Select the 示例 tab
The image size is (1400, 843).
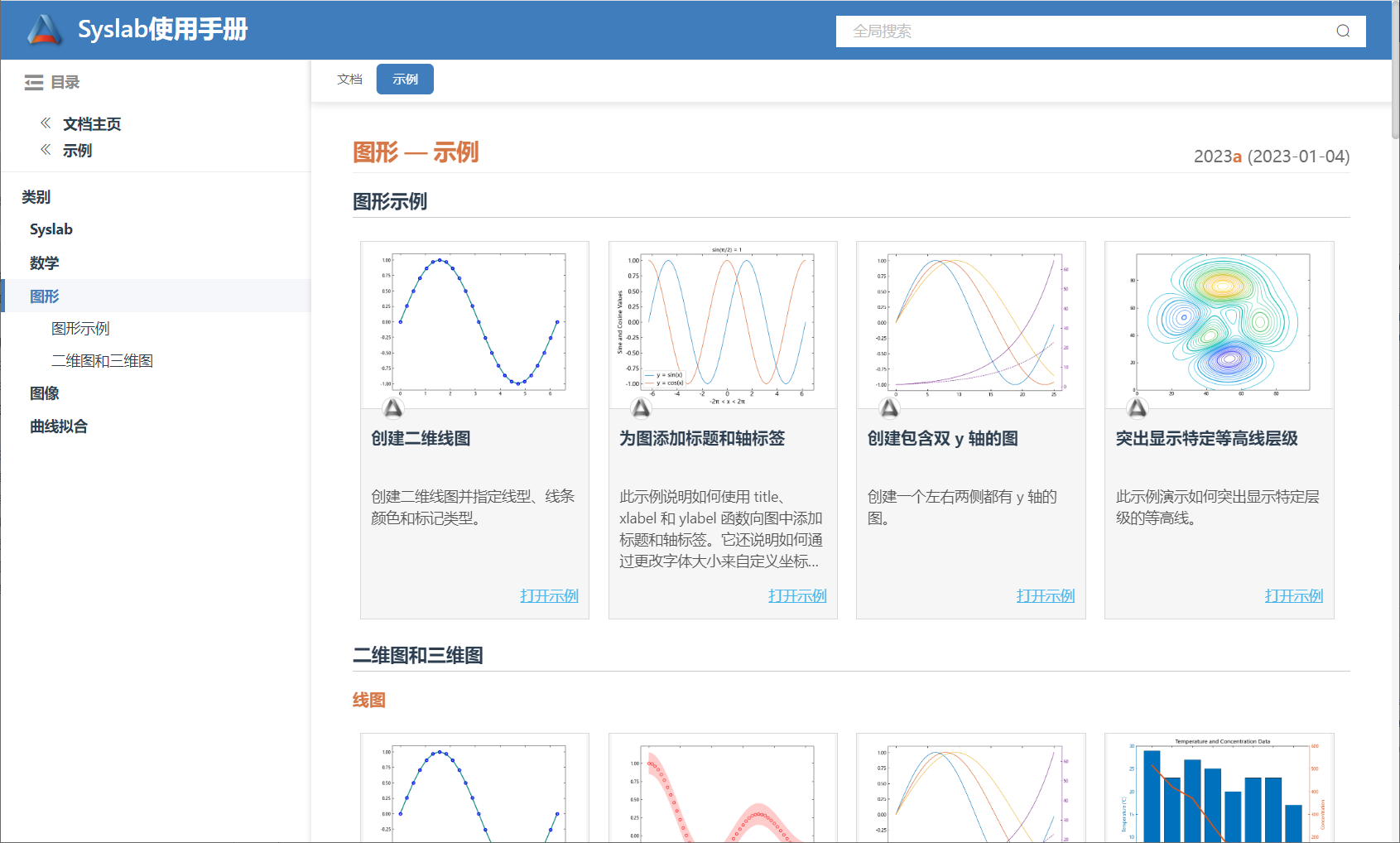click(x=405, y=79)
